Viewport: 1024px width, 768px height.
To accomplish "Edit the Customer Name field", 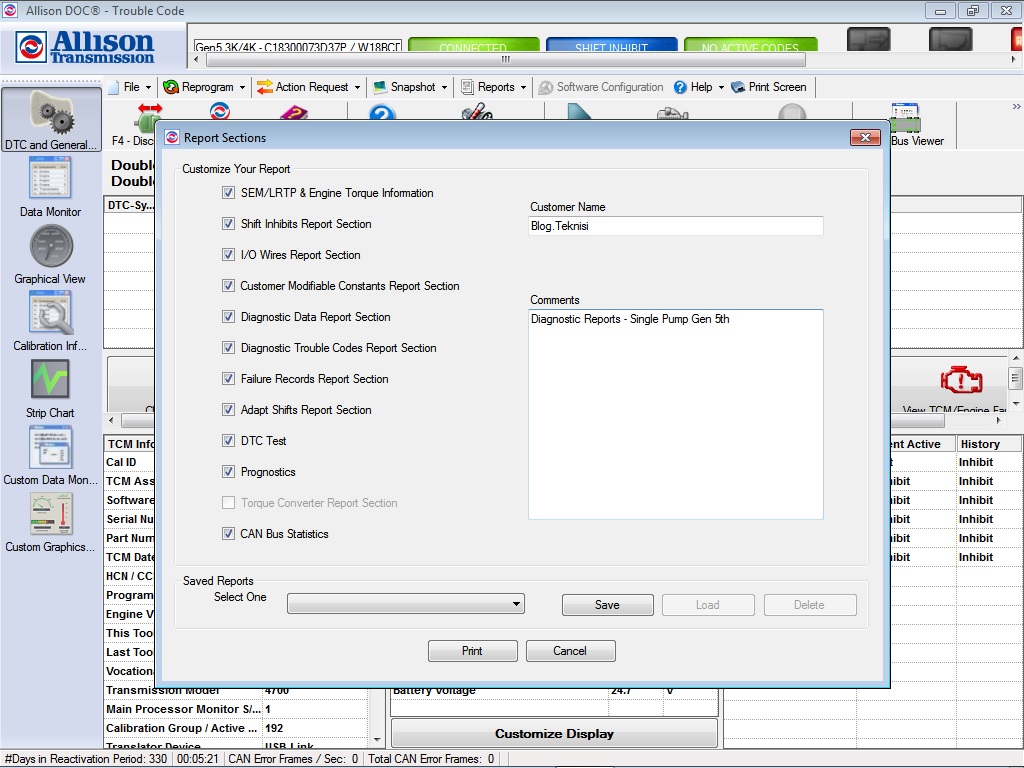I will pyautogui.click(x=675, y=226).
